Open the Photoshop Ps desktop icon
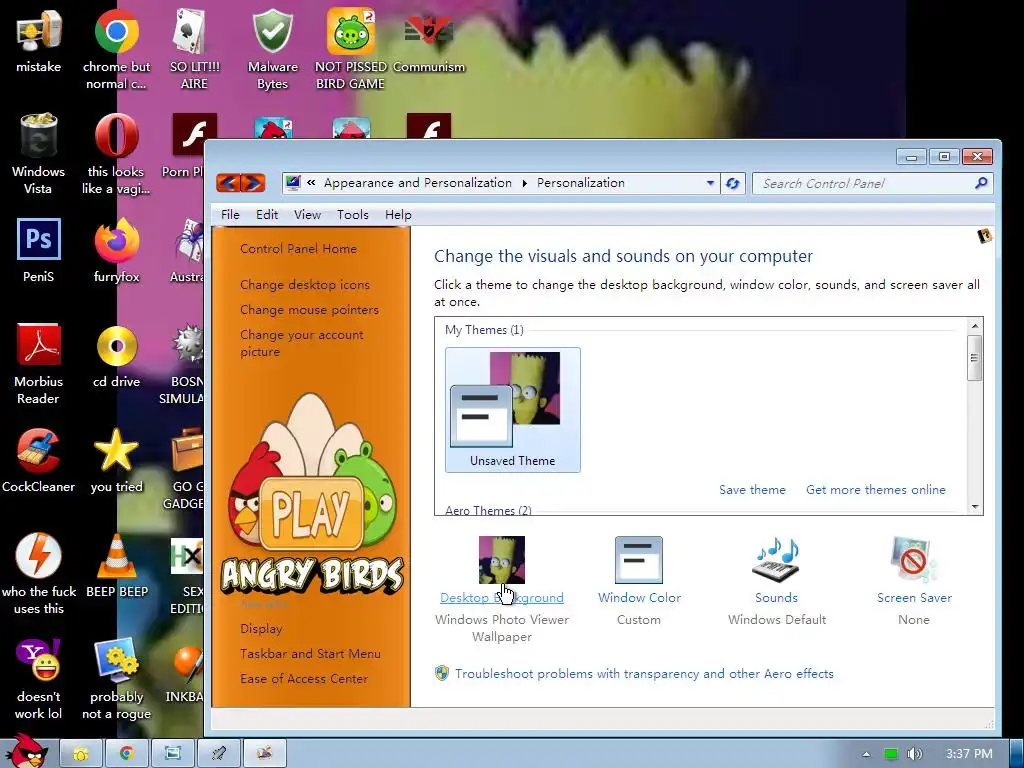The width and height of the screenshot is (1024, 768). tap(38, 240)
